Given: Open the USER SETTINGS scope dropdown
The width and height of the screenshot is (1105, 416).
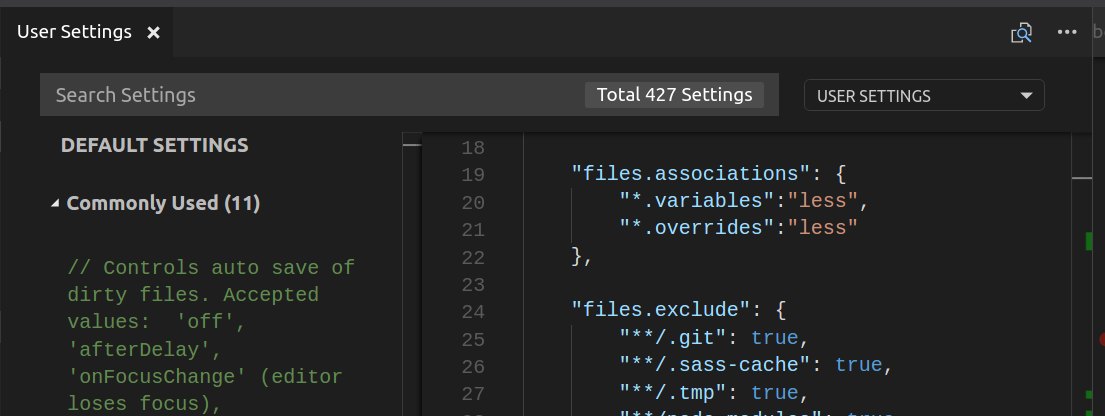Looking at the screenshot, I should [924, 95].
